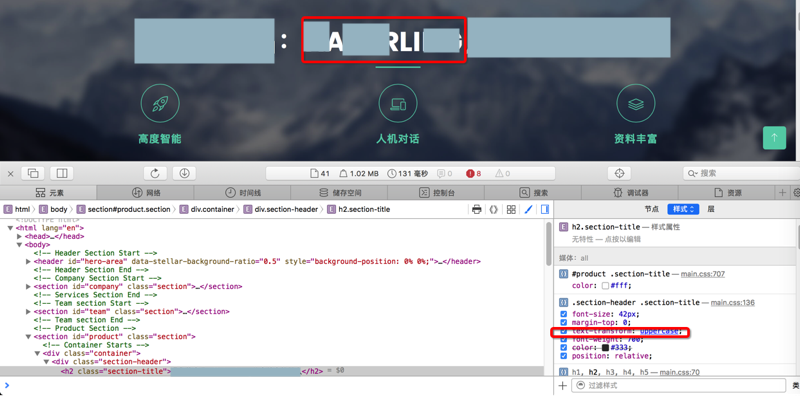Click the 131 ms load time indicator
The width and height of the screenshot is (800, 396).
pos(408,174)
